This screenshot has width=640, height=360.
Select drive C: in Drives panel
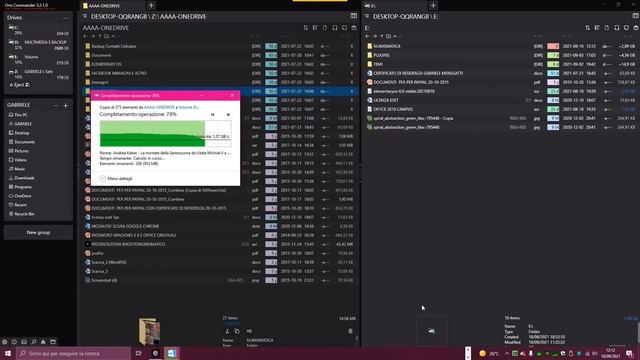pos(38,30)
